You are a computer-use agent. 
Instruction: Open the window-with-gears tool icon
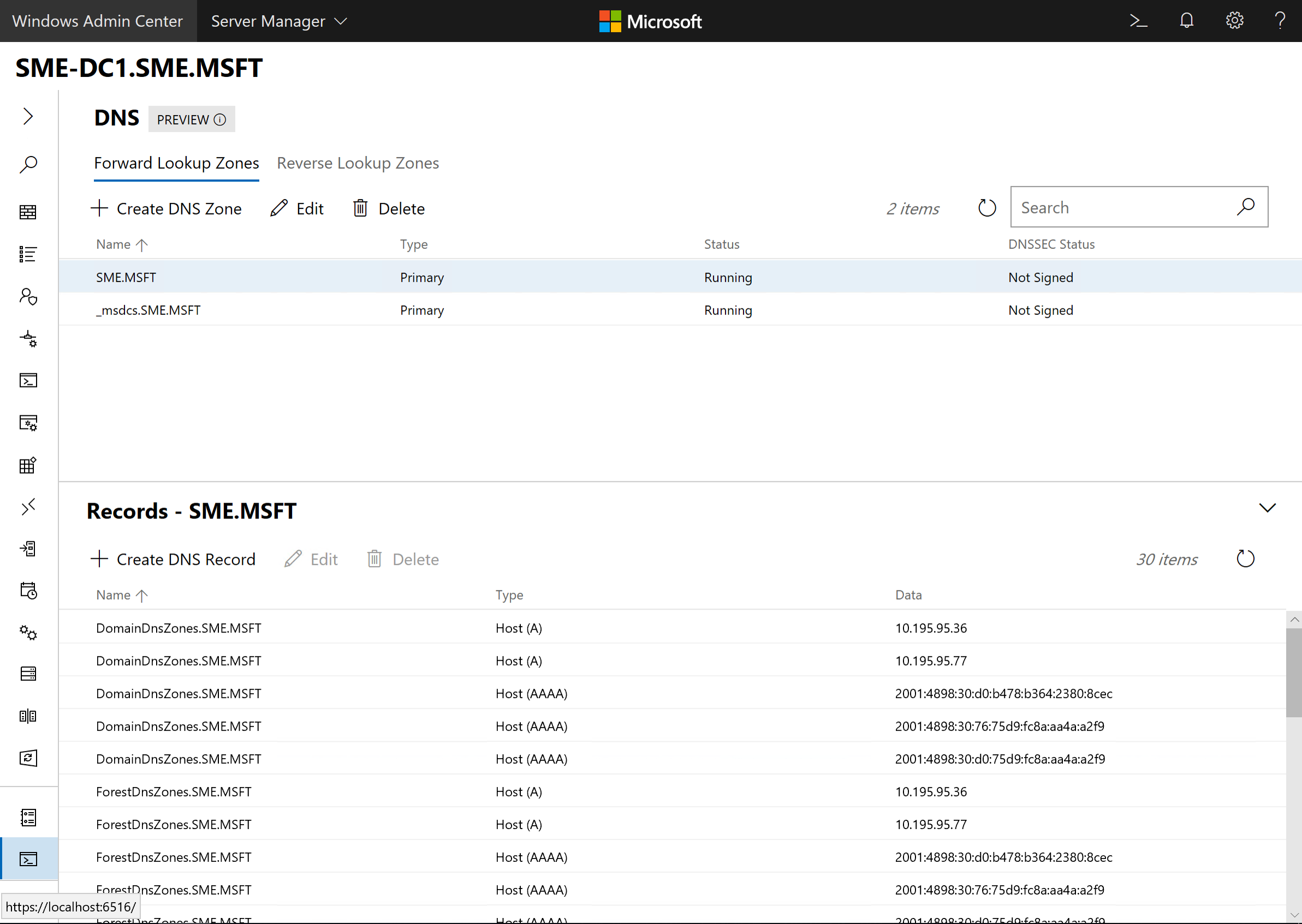pos(28,423)
